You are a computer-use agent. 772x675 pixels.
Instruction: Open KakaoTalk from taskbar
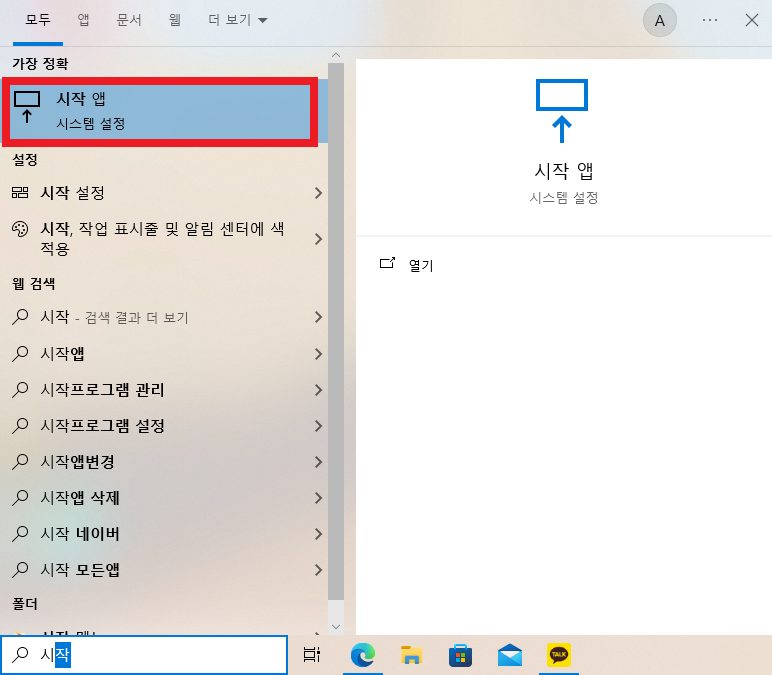[559, 655]
